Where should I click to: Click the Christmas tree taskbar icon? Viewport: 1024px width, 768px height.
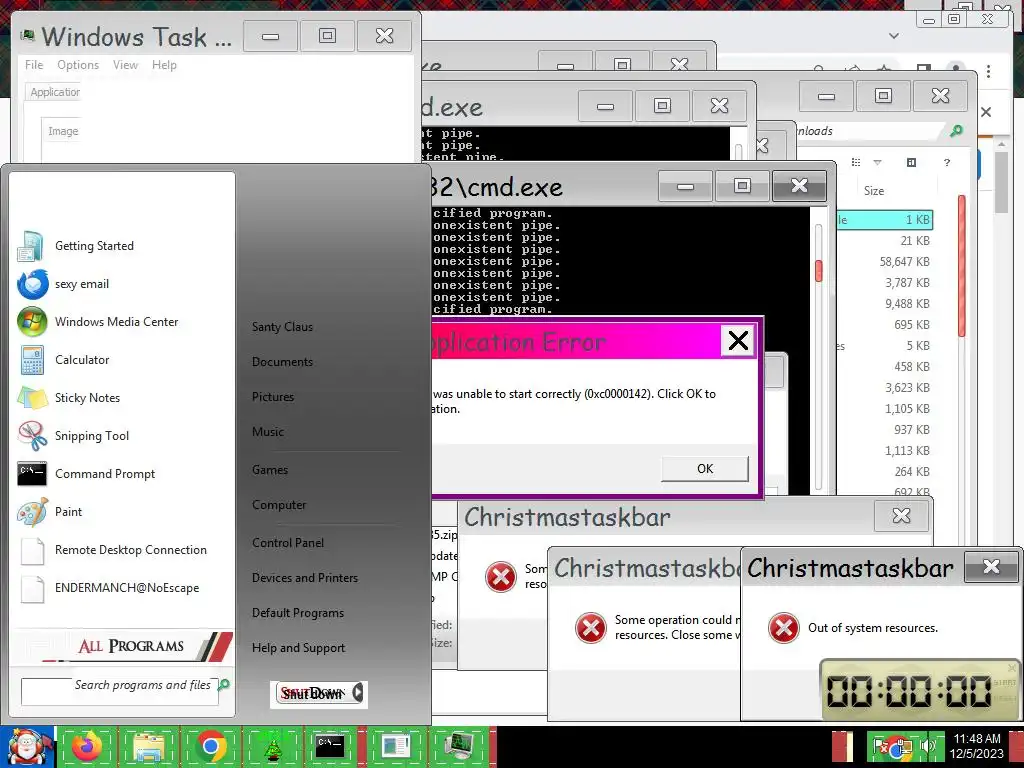tap(272, 746)
